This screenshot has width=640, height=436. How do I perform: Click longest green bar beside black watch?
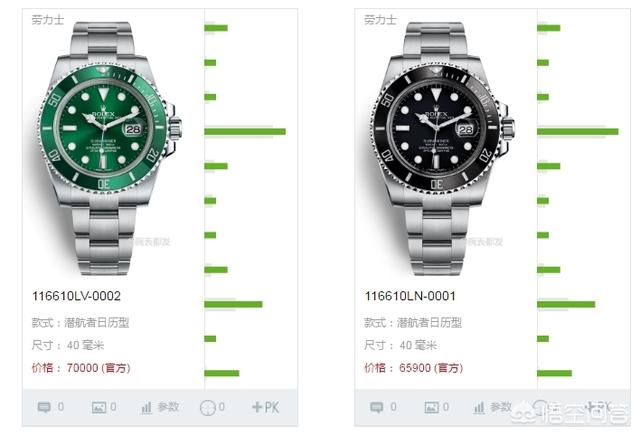[x=578, y=131]
